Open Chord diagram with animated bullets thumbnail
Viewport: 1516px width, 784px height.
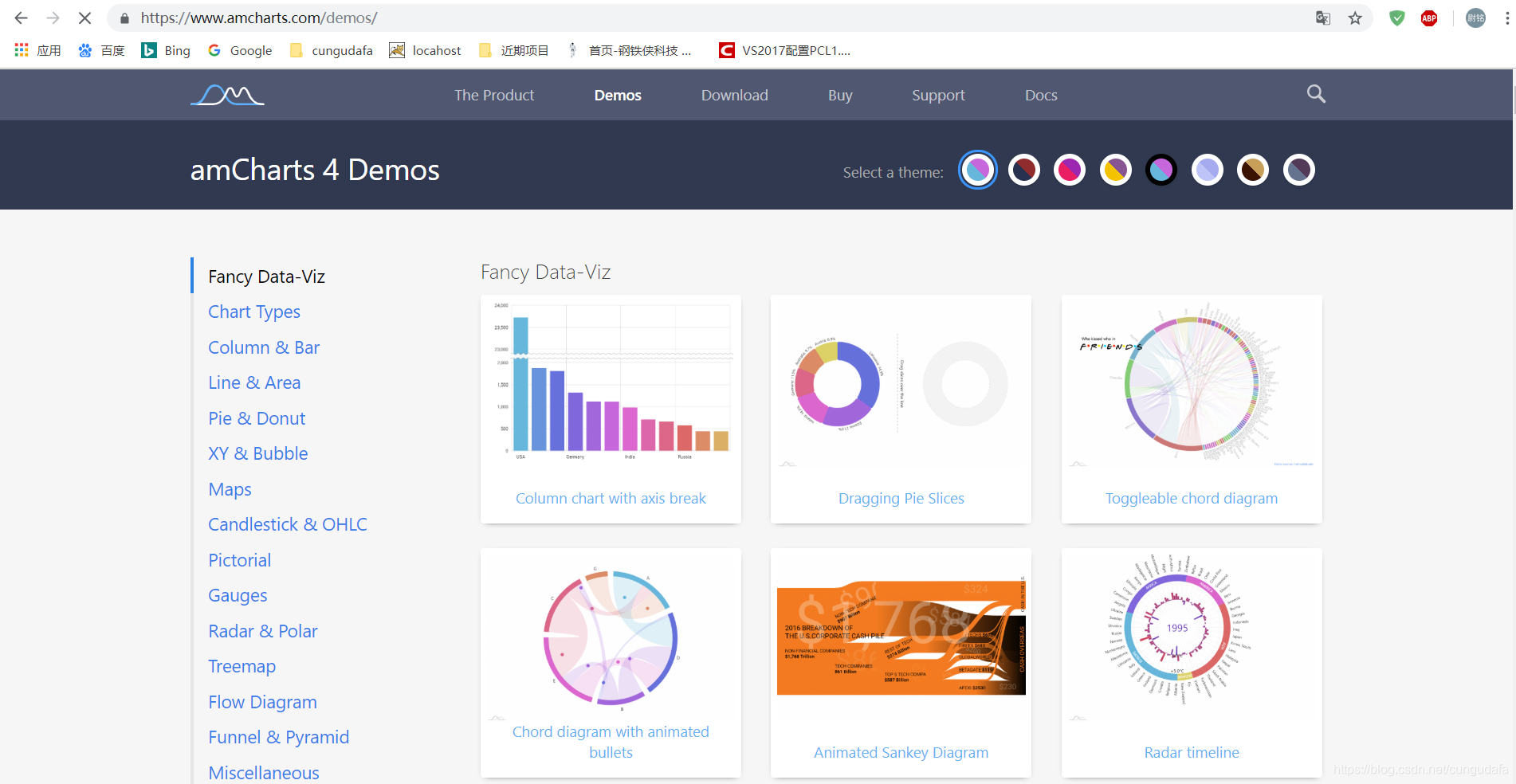pyautogui.click(x=611, y=637)
